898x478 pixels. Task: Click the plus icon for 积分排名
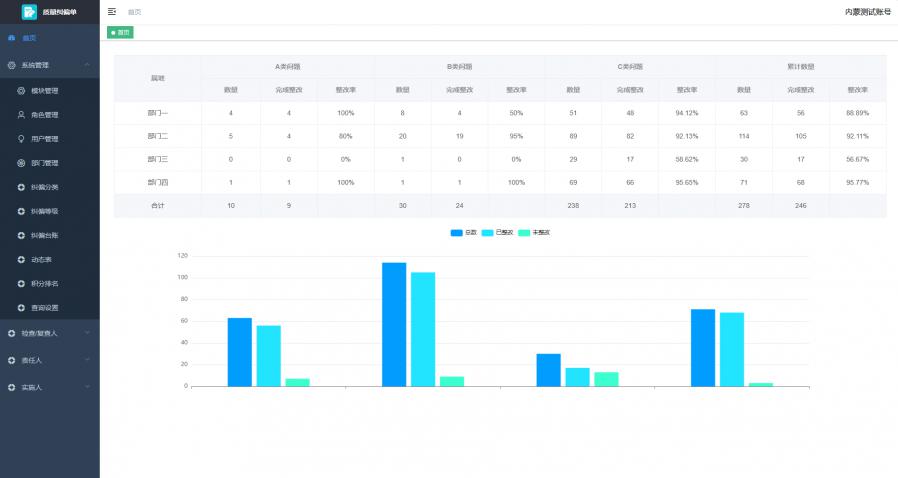(21, 283)
